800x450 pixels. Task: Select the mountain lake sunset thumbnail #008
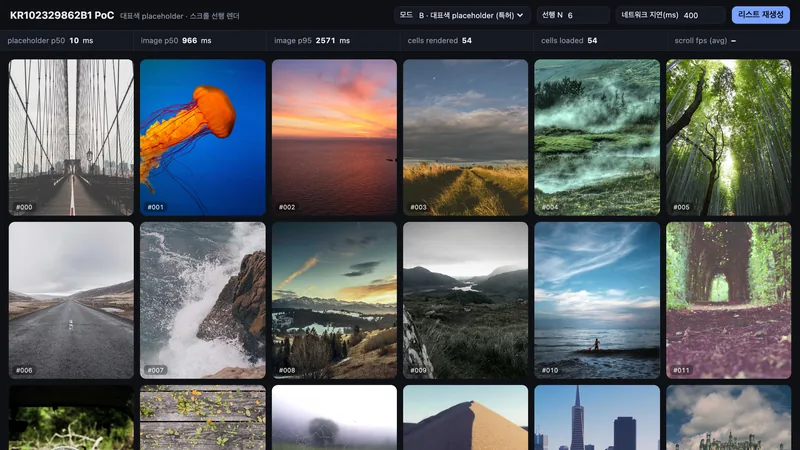pyautogui.click(x=334, y=300)
